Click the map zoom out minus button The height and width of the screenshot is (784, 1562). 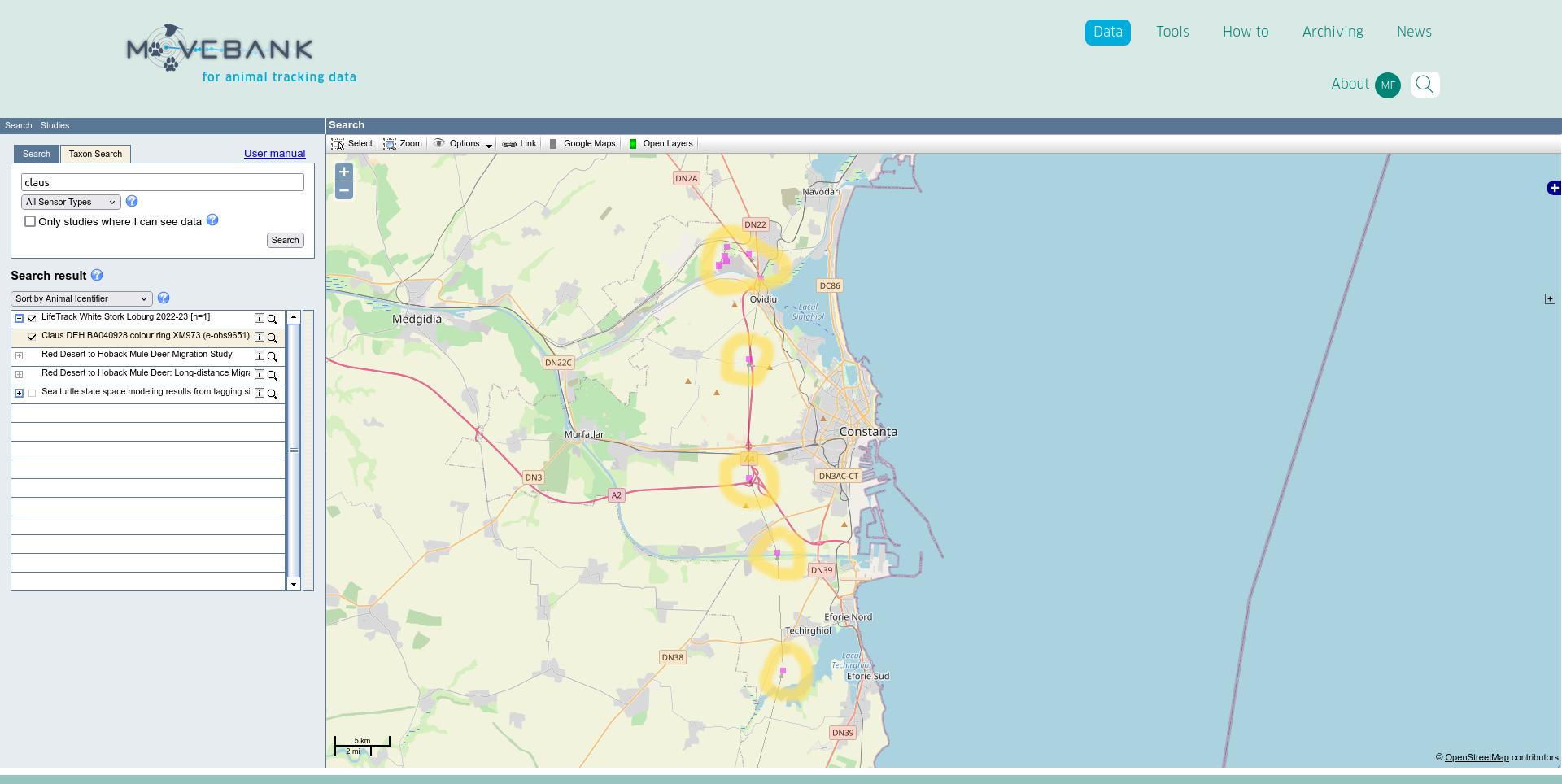pos(344,191)
